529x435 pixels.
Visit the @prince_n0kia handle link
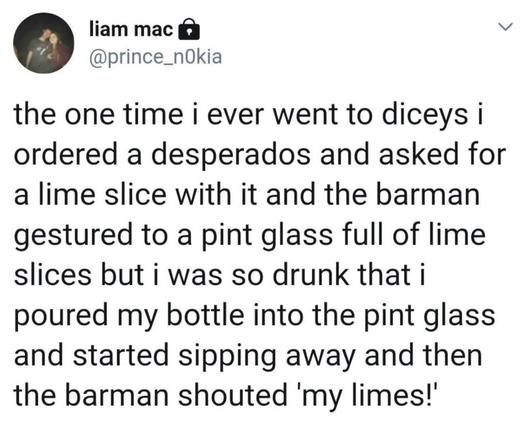click(x=156, y=57)
